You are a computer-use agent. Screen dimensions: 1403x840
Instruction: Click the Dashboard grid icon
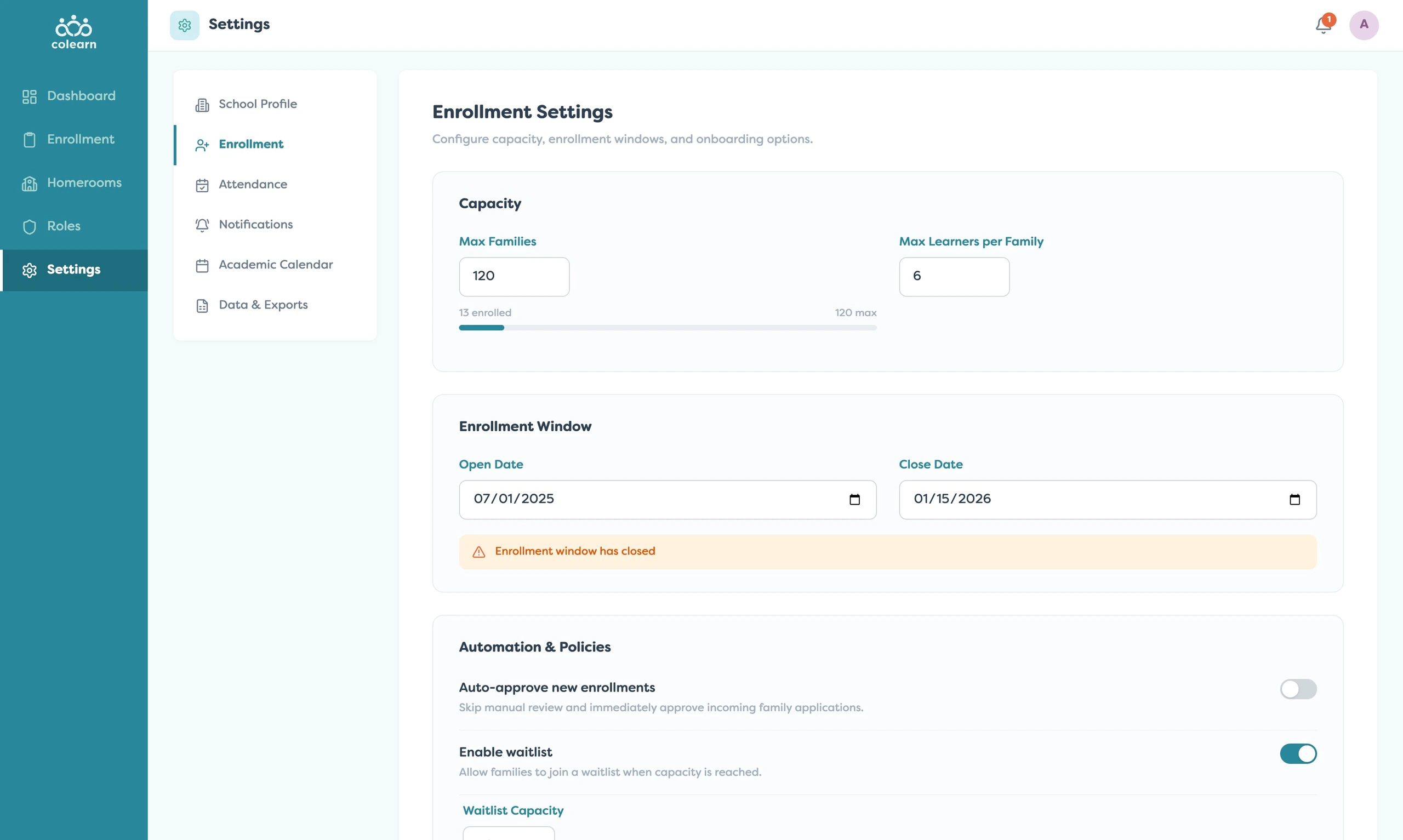tap(30, 97)
